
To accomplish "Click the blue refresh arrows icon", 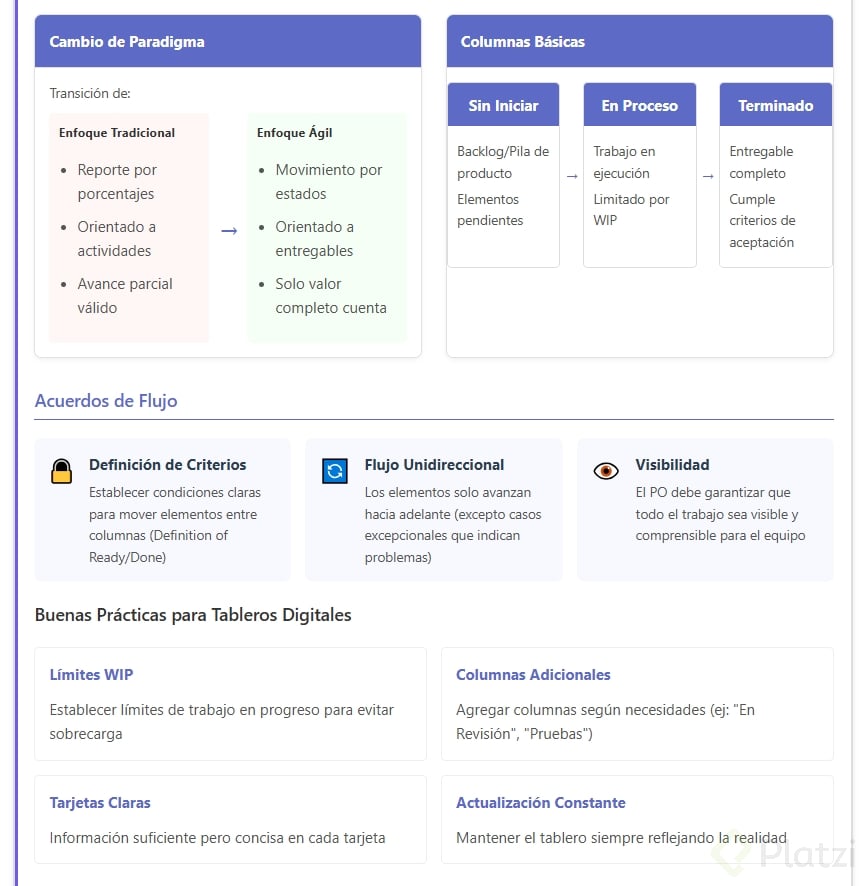I will 334,471.
